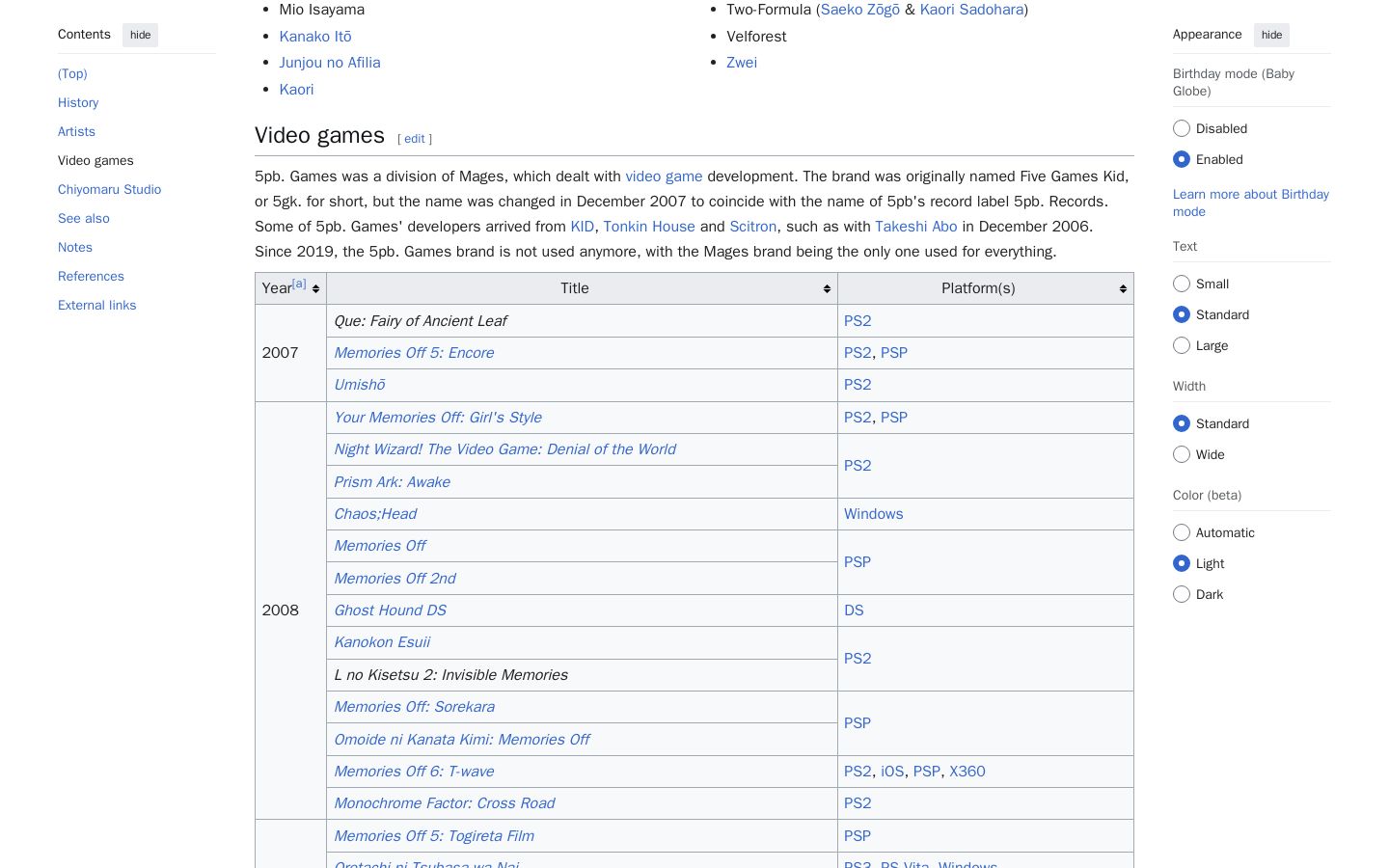1389x868 pixels.
Task: Open the KID developer link
Action: pyautogui.click(x=583, y=227)
